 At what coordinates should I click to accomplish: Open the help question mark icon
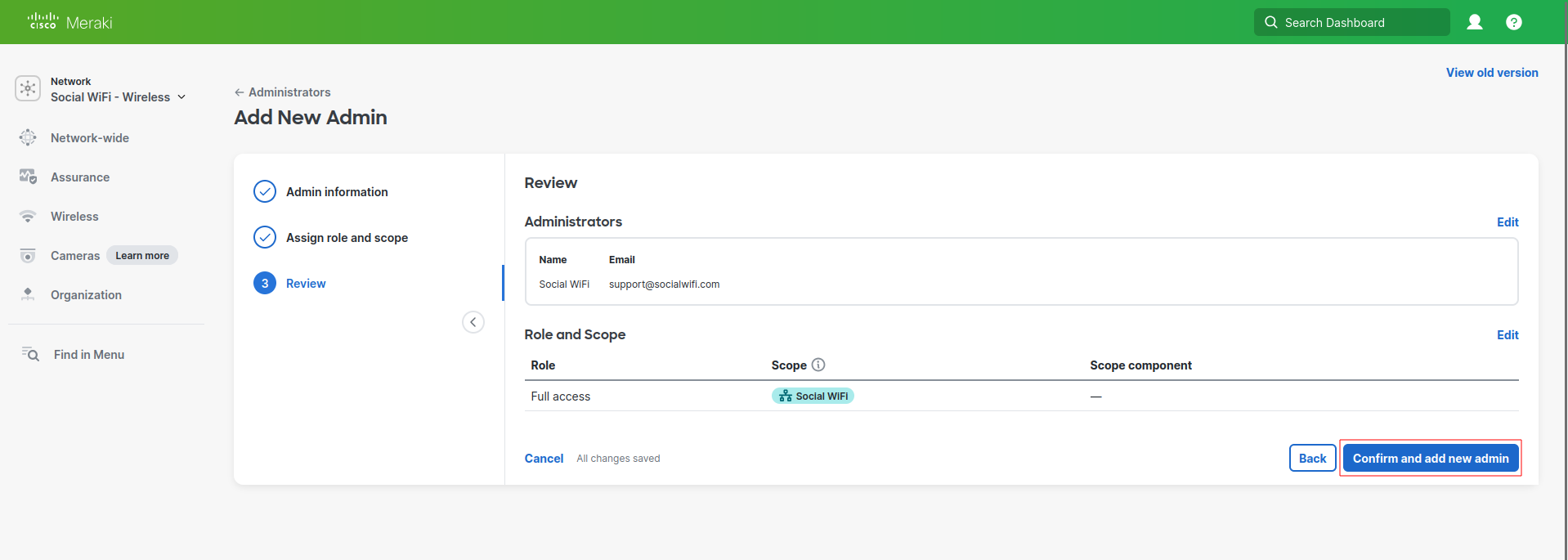tap(1513, 22)
